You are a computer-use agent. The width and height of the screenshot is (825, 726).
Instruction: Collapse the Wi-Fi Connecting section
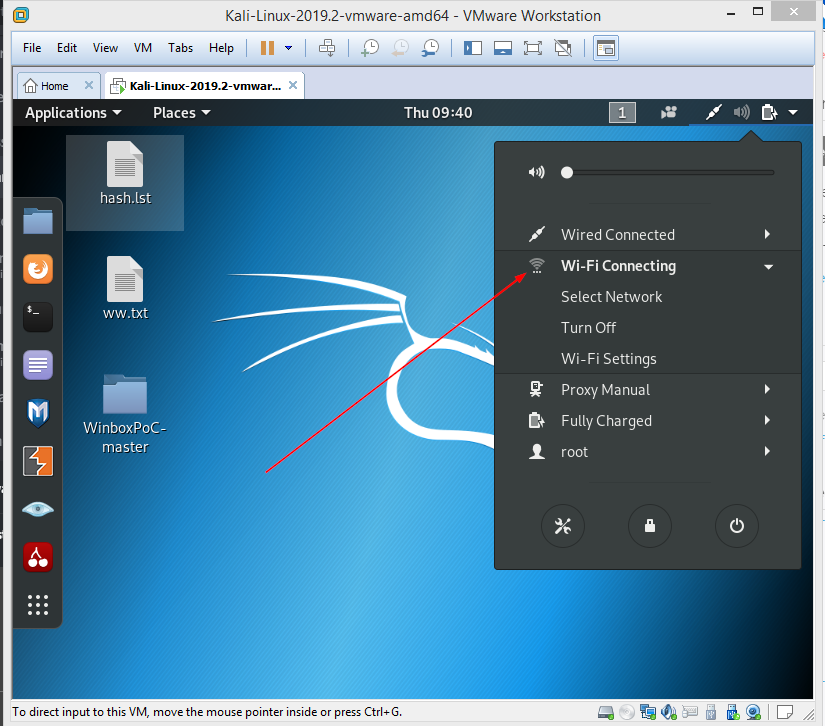(648, 266)
